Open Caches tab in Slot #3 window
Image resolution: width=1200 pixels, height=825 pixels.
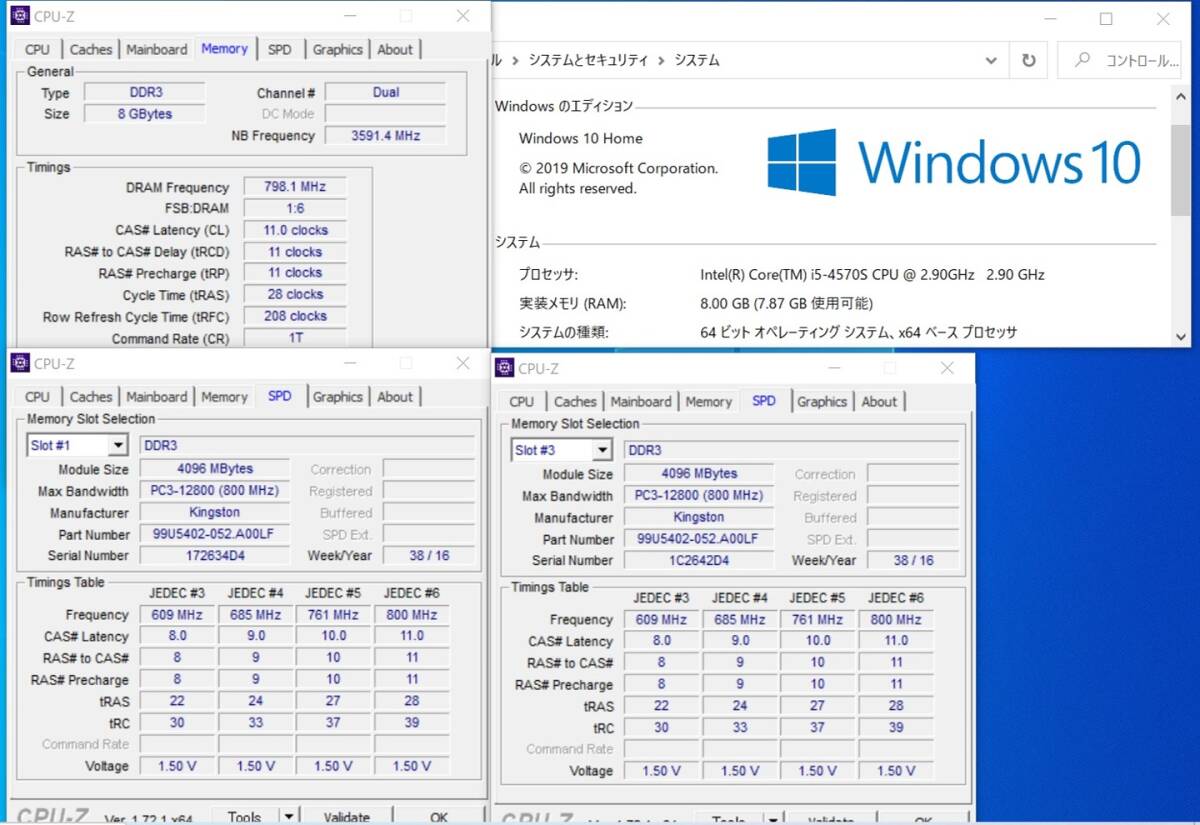[x=575, y=402]
